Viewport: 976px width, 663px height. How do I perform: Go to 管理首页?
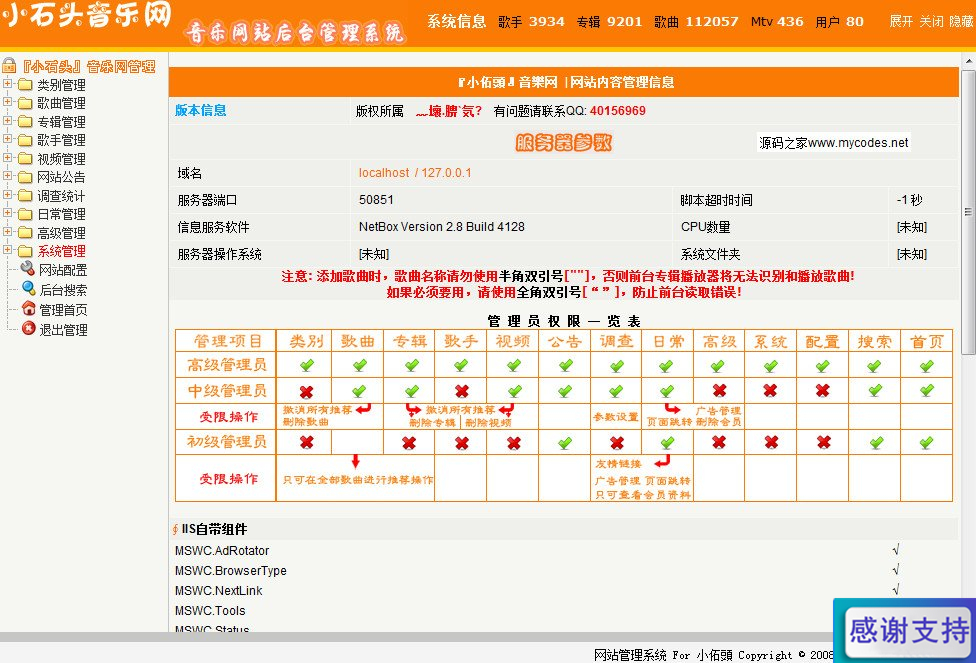tap(63, 310)
